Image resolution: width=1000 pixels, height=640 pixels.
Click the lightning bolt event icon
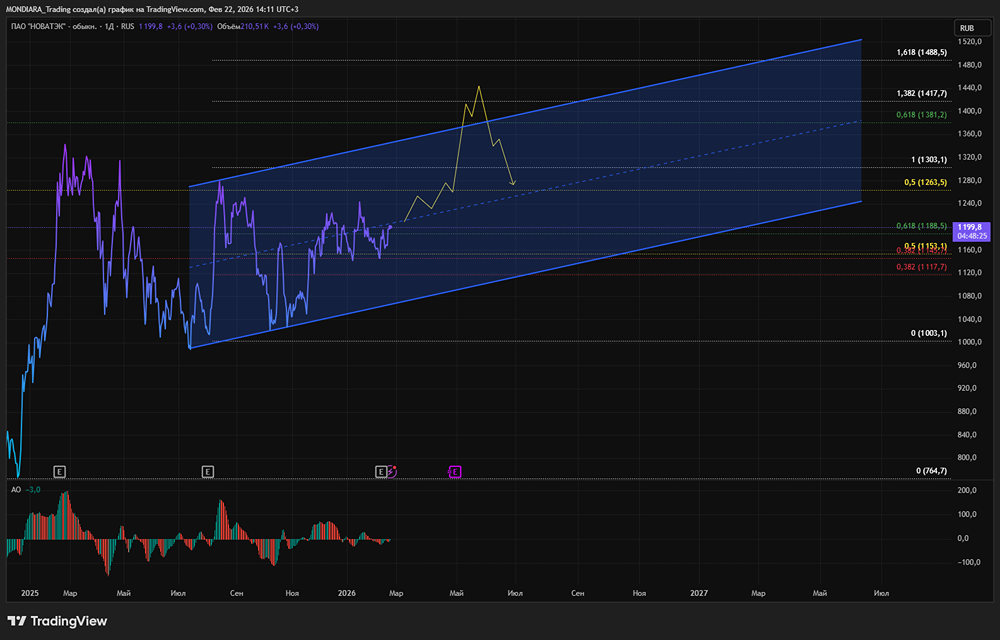(392, 472)
